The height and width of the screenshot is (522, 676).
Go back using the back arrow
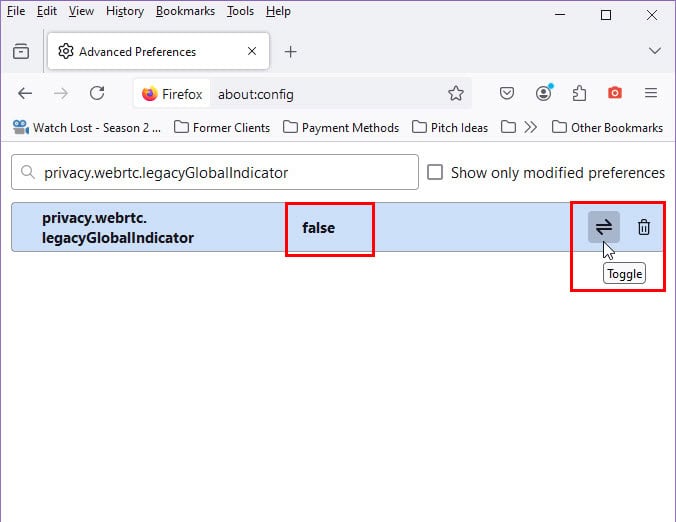click(25, 94)
